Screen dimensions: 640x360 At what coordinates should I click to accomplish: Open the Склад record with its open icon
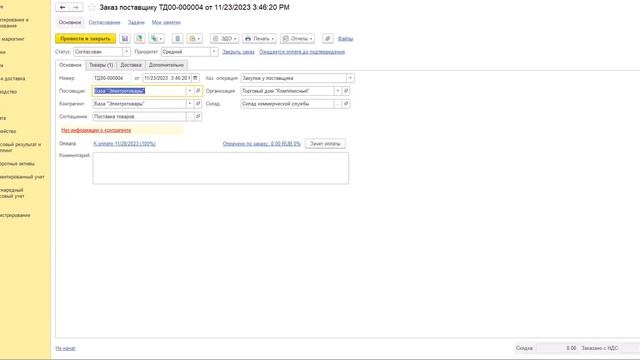(x=346, y=104)
